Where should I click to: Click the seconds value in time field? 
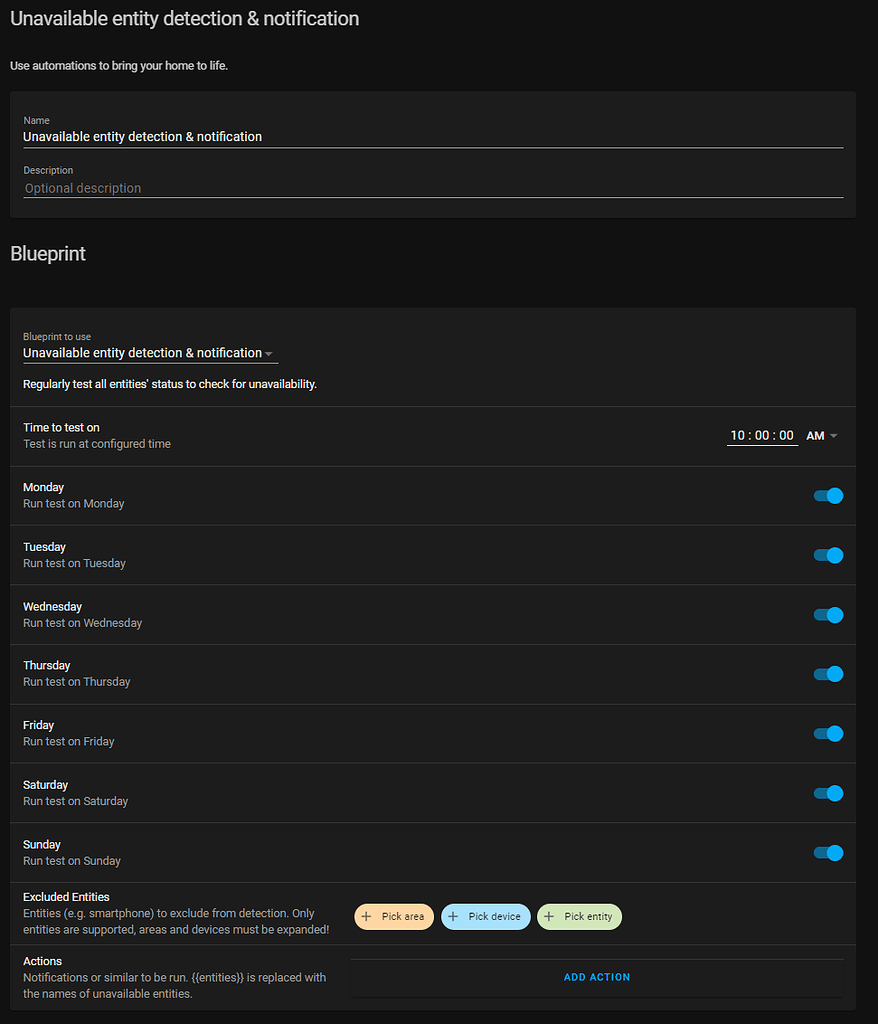786,435
